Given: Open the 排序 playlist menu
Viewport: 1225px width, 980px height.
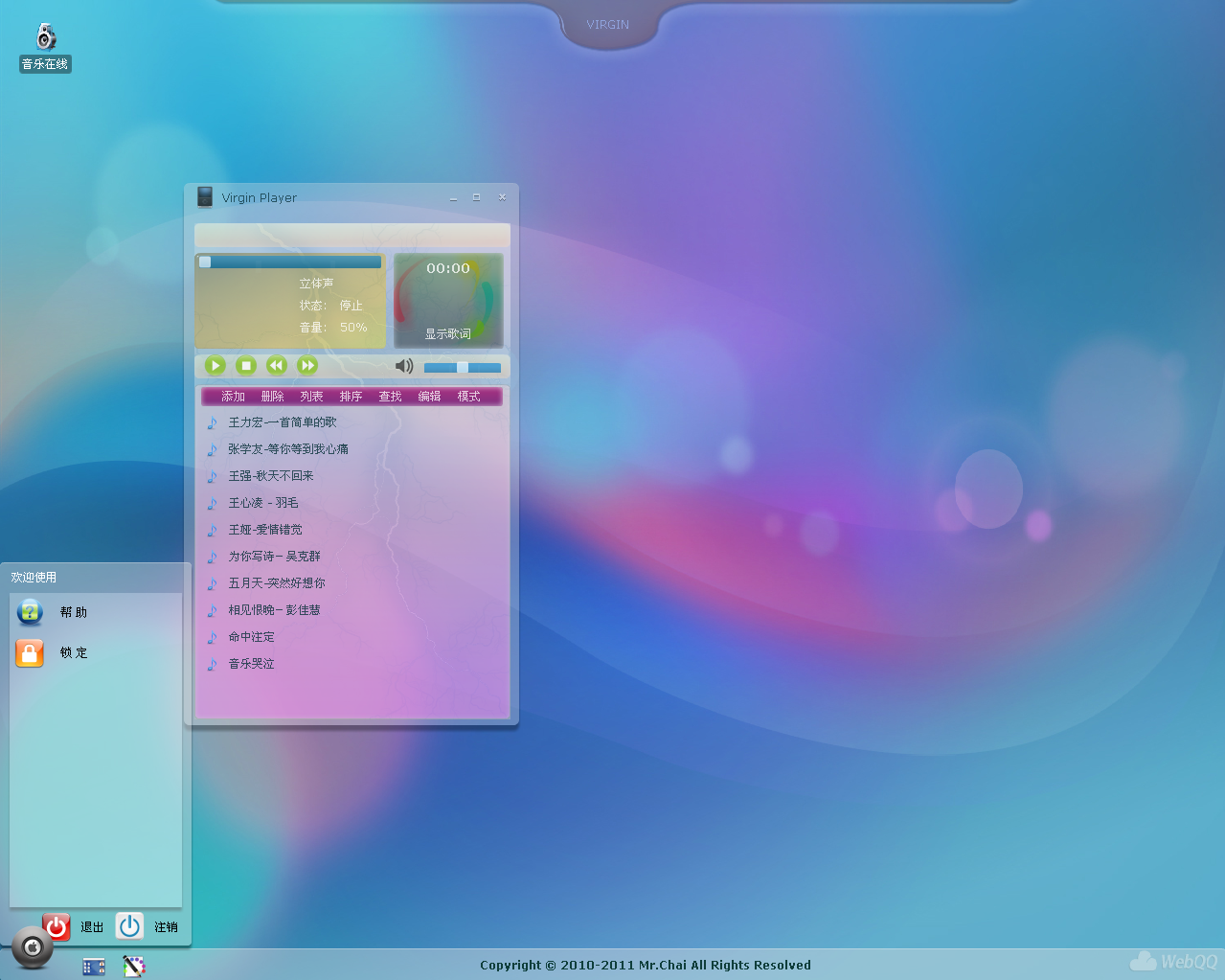Looking at the screenshot, I should 351,397.
